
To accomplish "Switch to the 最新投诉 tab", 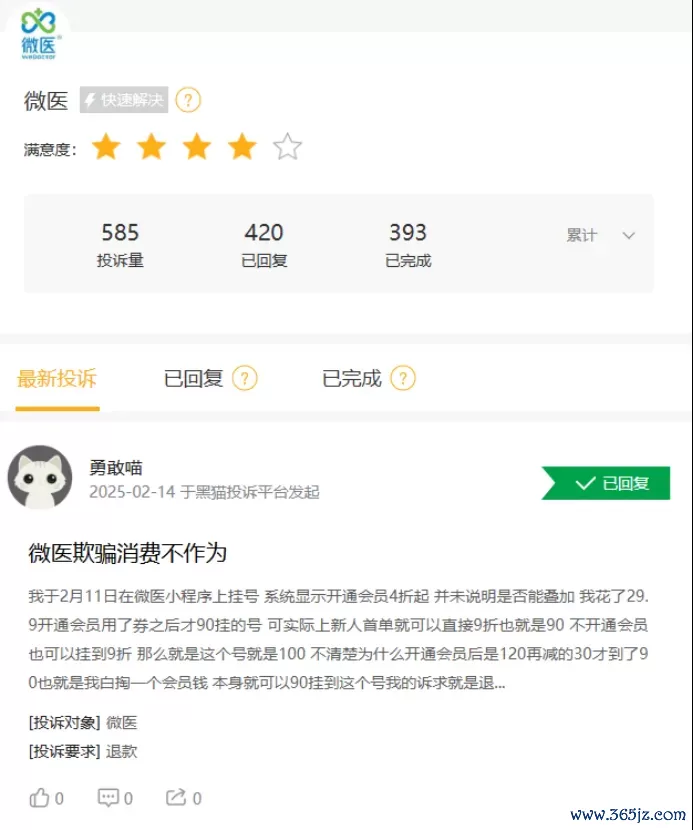I will pyautogui.click(x=57, y=378).
